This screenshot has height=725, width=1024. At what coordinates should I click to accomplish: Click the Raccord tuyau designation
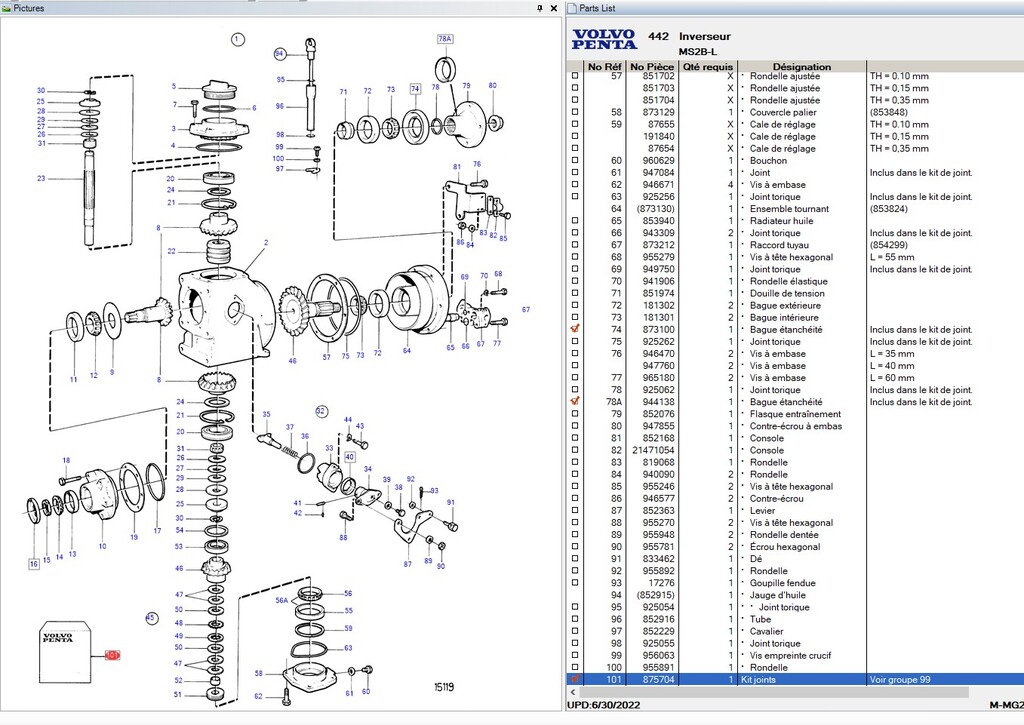pyautogui.click(x=779, y=245)
